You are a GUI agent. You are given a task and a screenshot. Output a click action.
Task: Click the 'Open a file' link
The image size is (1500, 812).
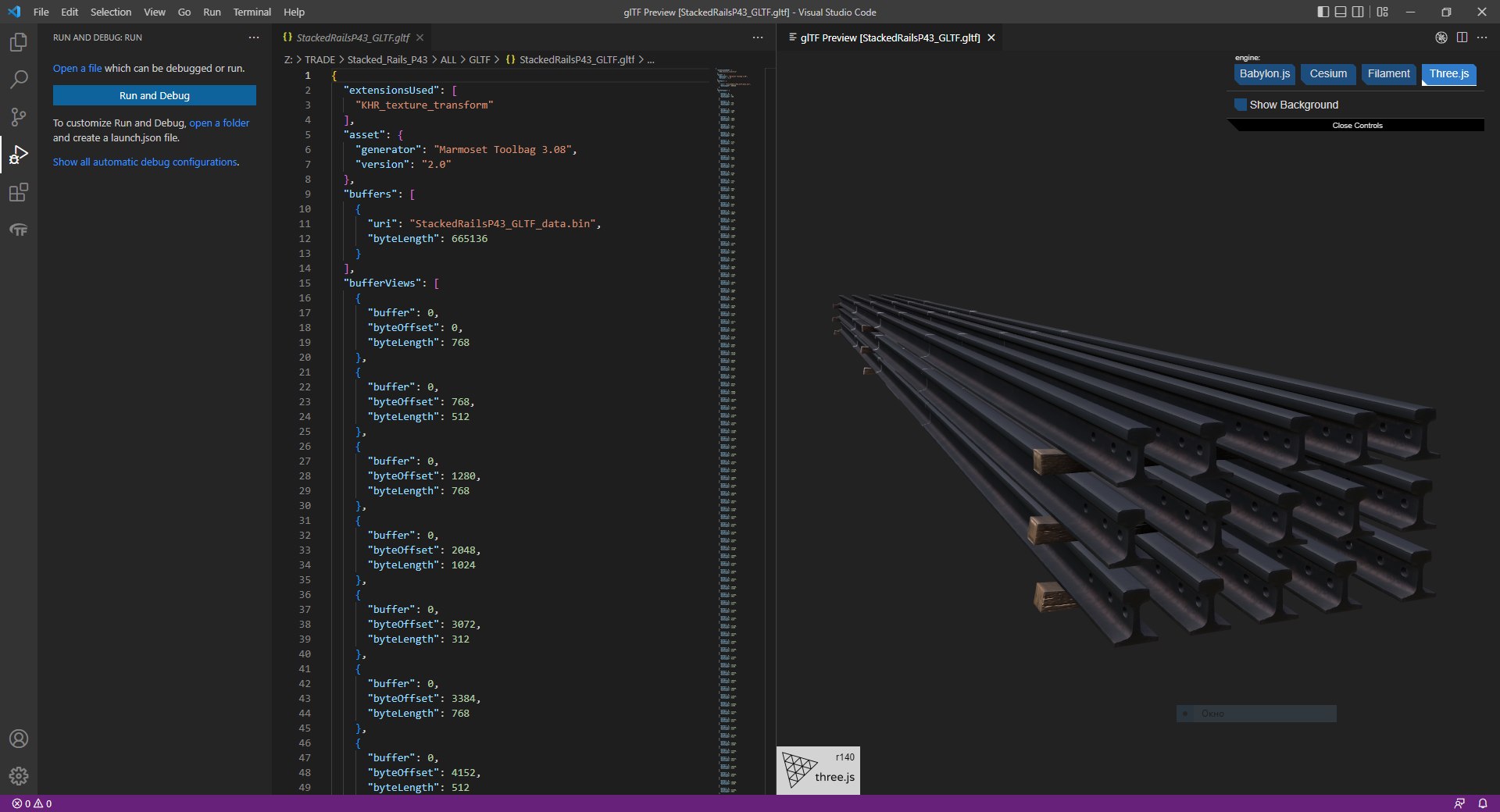coord(77,68)
